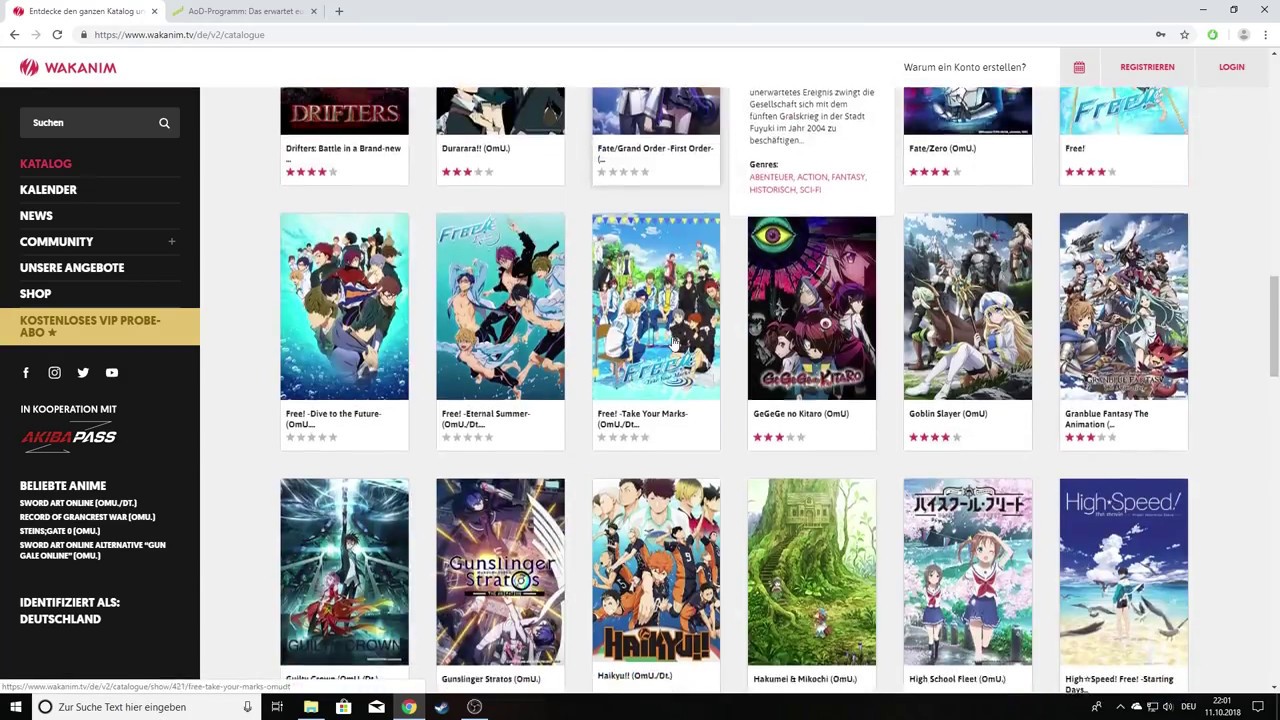
Task: Click the Registrieren button
Action: click(x=1147, y=67)
